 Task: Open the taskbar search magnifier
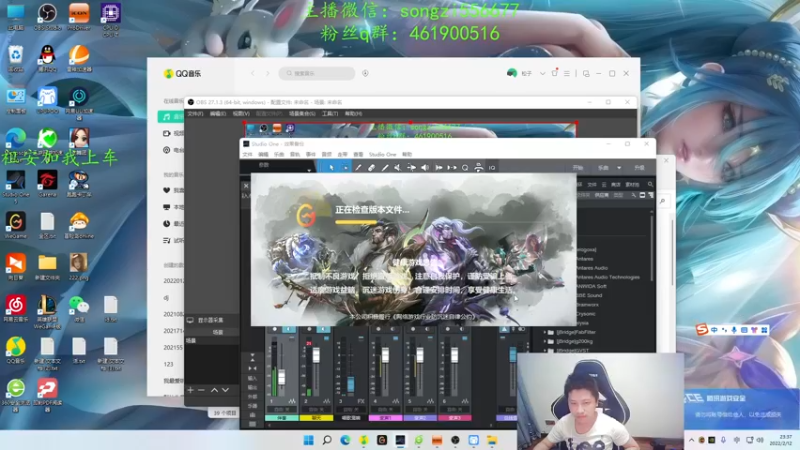(327, 440)
